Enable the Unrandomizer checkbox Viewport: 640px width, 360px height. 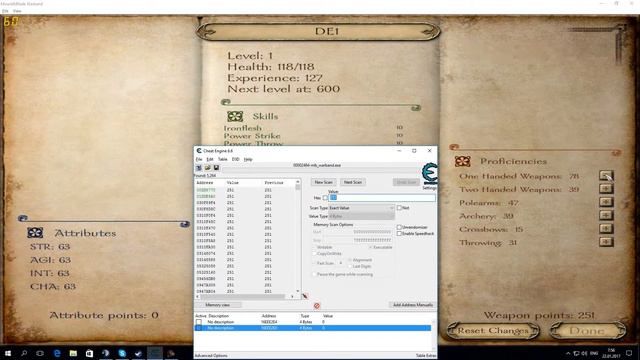399,227
